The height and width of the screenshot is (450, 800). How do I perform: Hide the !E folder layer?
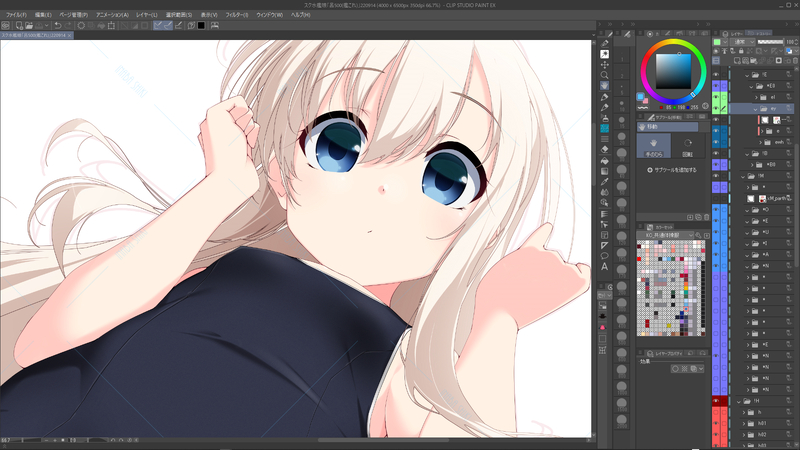click(x=716, y=74)
